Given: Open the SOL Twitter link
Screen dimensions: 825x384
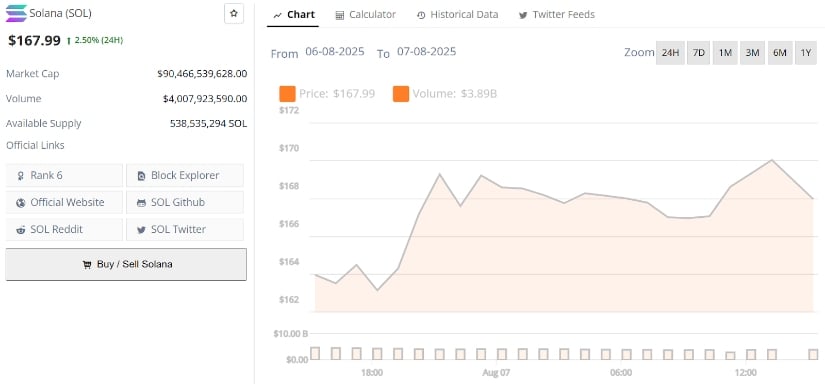Looking at the screenshot, I should tap(185, 229).
